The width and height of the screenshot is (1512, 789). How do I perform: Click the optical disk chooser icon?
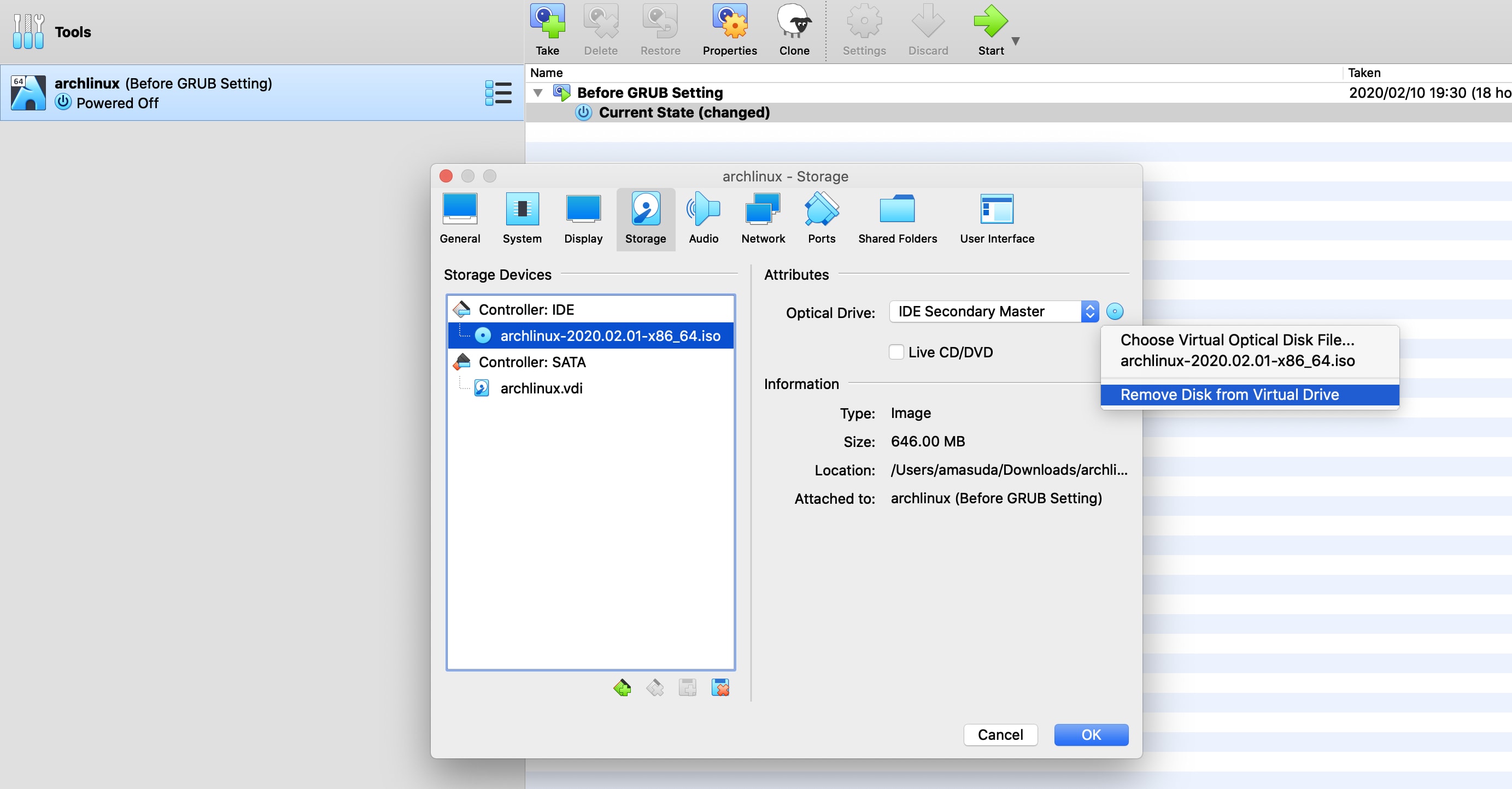pyautogui.click(x=1114, y=311)
